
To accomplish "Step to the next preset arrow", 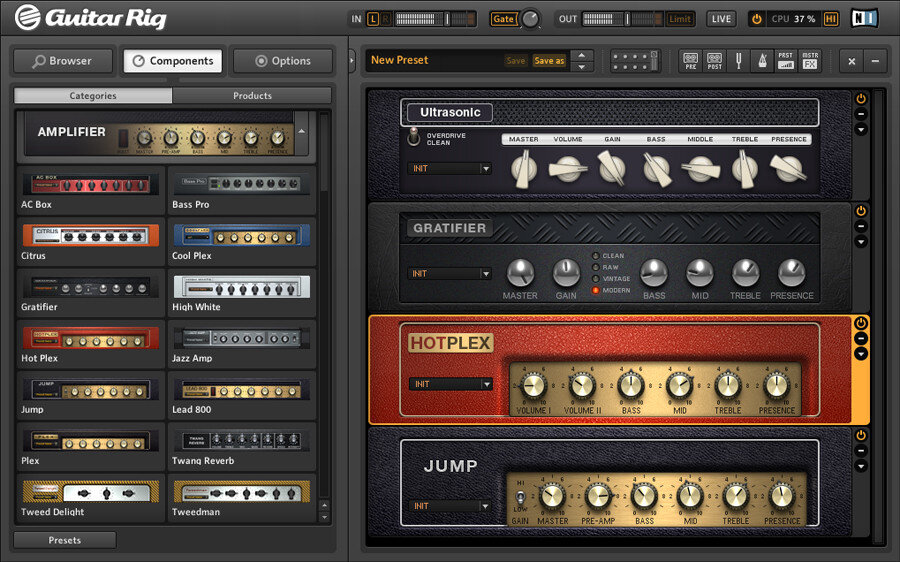I will click(581, 67).
